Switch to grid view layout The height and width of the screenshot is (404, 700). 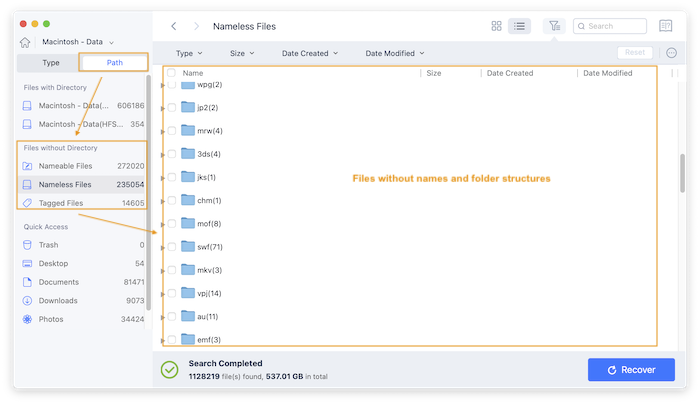click(497, 26)
